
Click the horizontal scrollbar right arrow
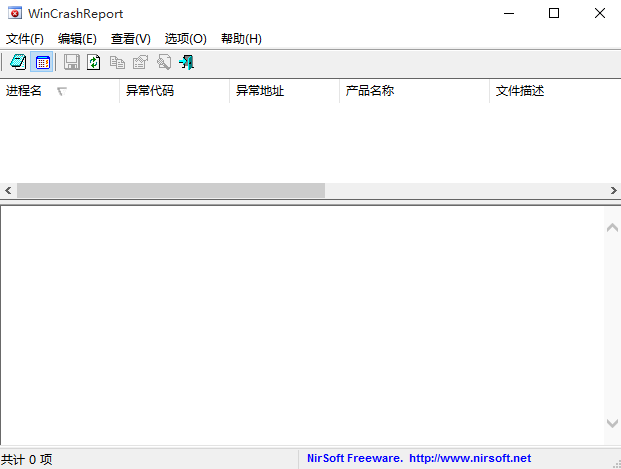point(613,191)
